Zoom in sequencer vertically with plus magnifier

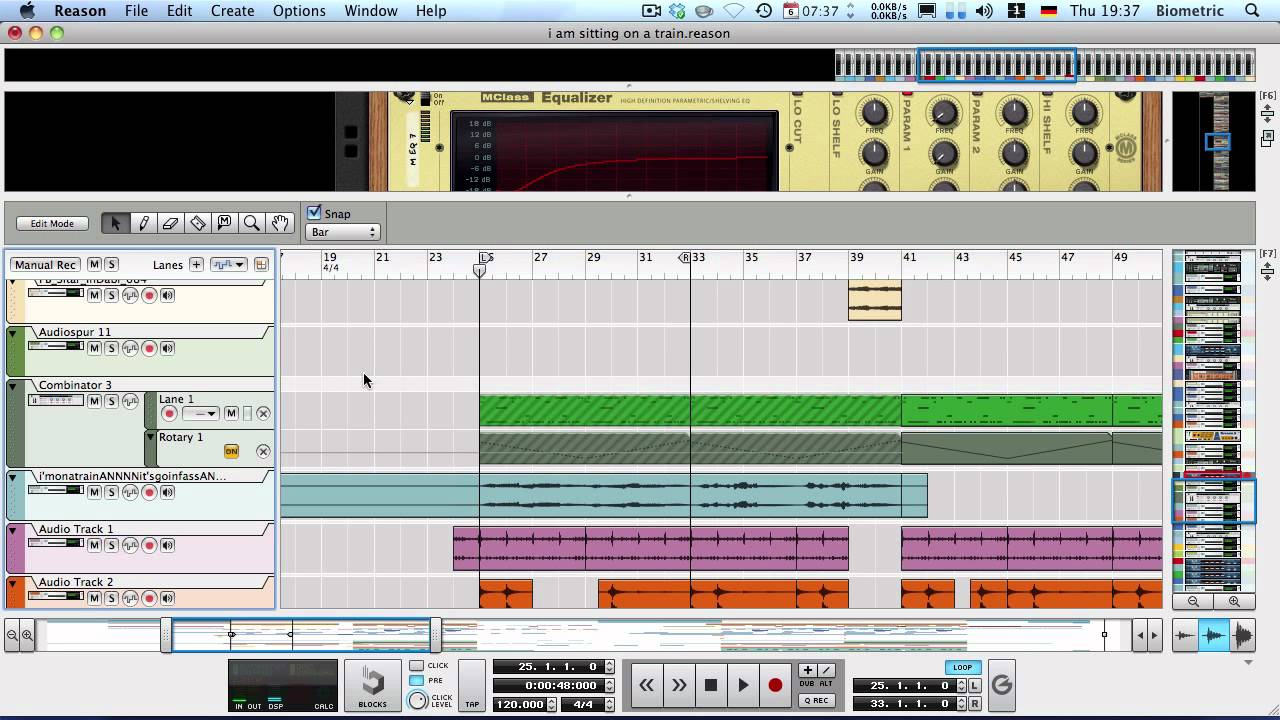(1234, 601)
